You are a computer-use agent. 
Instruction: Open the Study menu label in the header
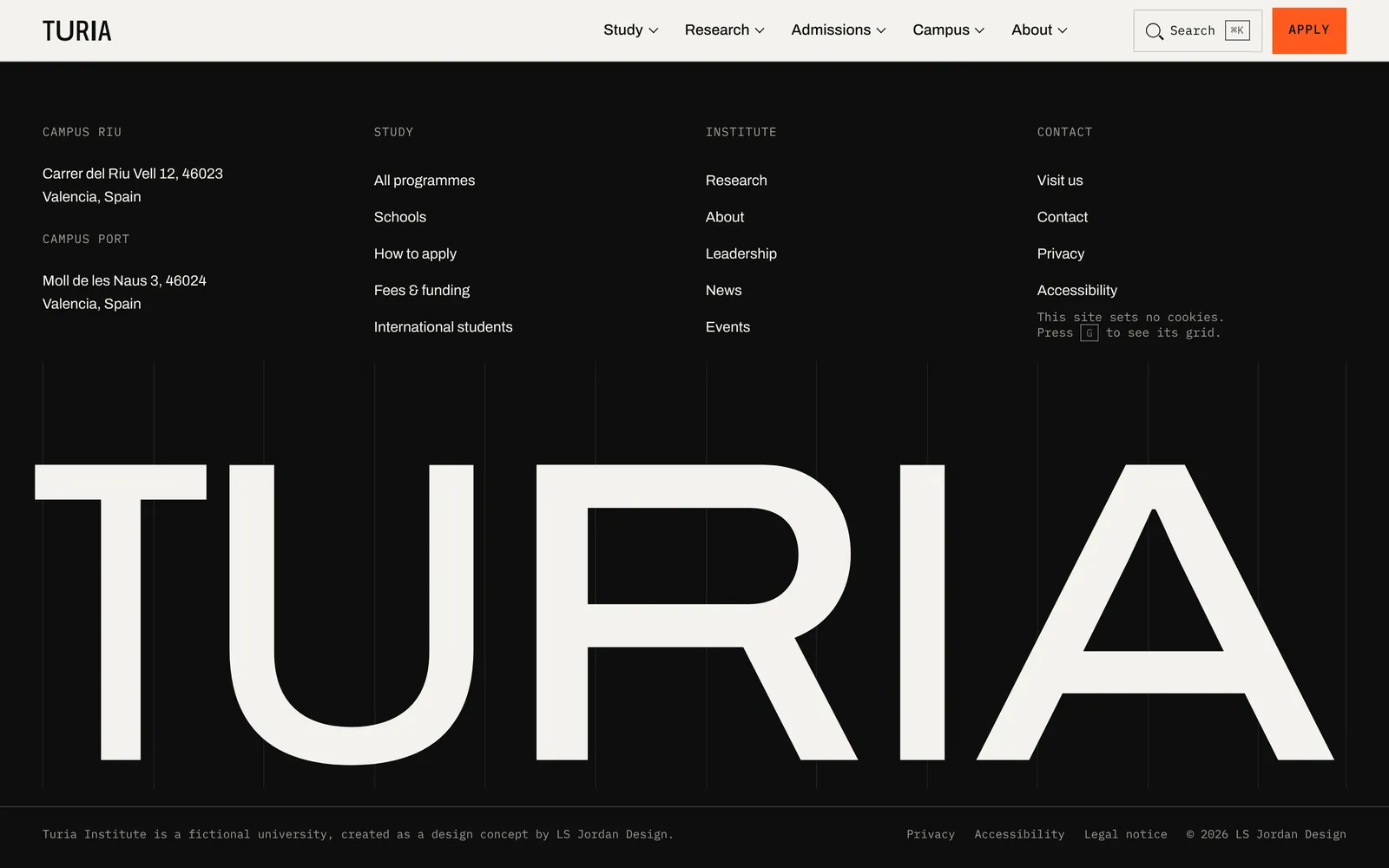point(623,30)
